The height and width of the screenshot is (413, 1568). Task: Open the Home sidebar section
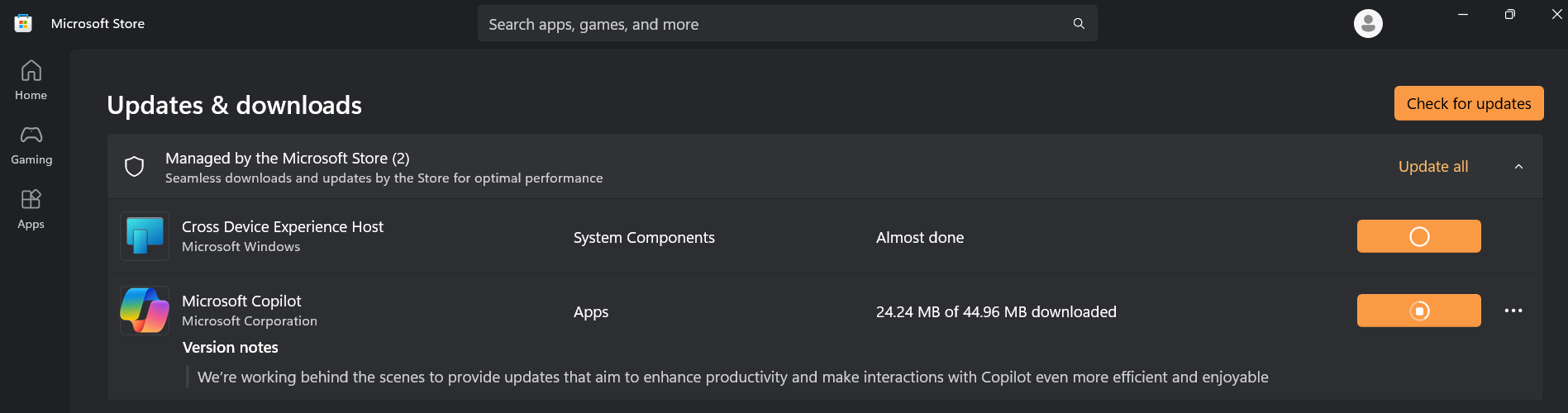31,80
